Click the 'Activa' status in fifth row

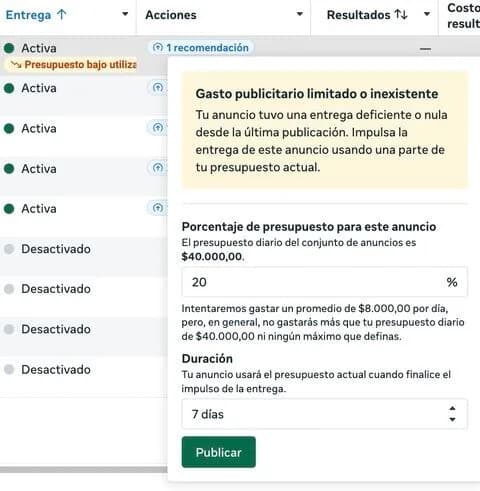point(39,209)
